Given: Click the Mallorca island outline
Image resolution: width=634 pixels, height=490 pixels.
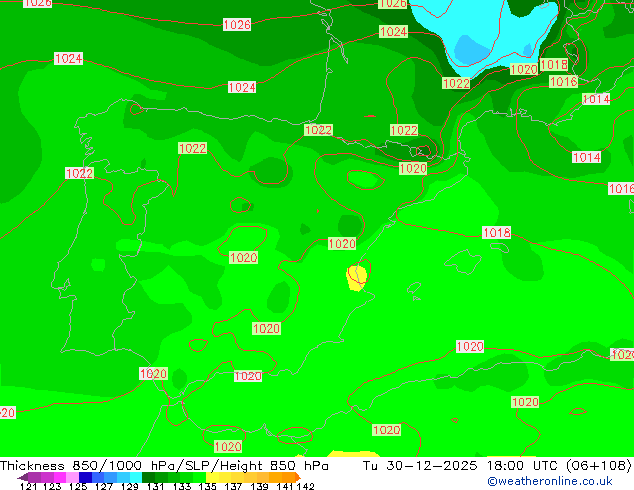Looking at the screenshot, I should (x=463, y=261).
